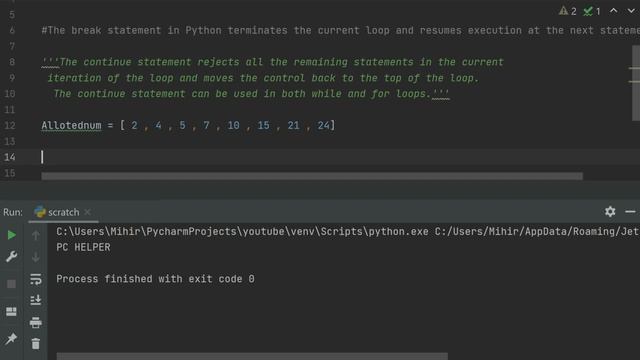Viewport: 640px width, 360px height.
Task: Click the line number 12 in the gutter
Action: pos(10,126)
